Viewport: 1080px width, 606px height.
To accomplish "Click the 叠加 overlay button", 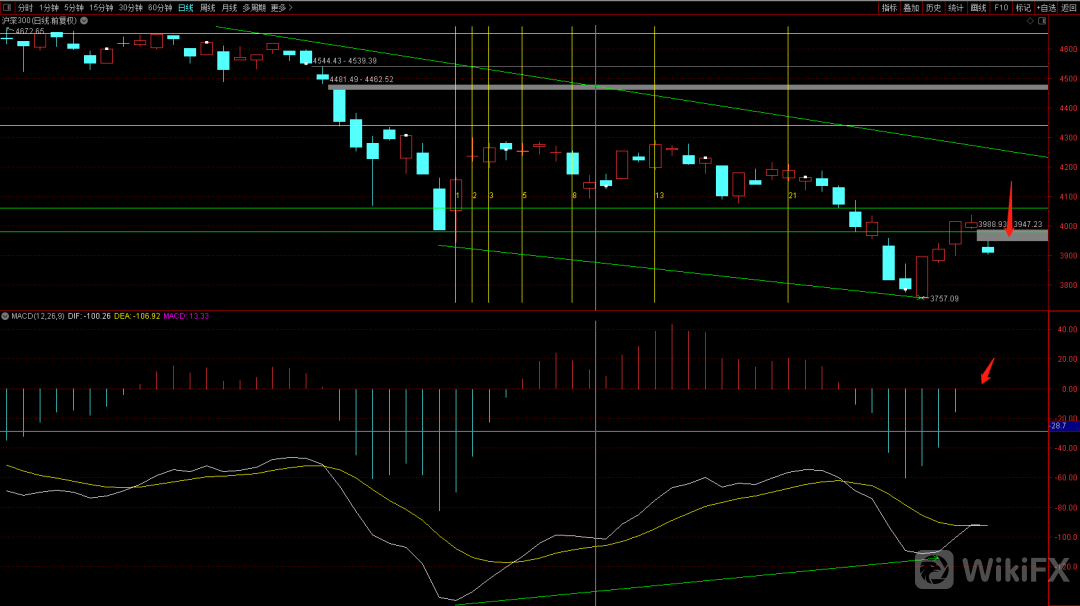I will 911,7.
